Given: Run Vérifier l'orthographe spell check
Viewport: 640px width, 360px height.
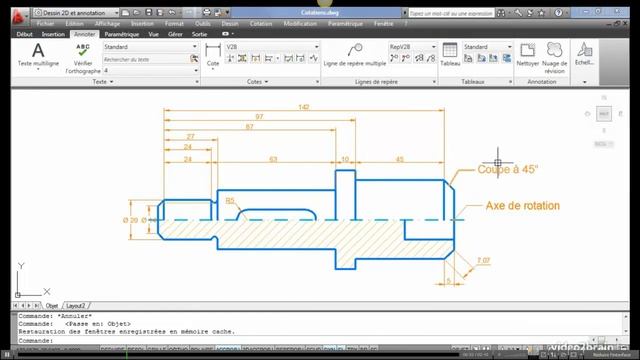Looking at the screenshot, I should [x=83, y=58].
